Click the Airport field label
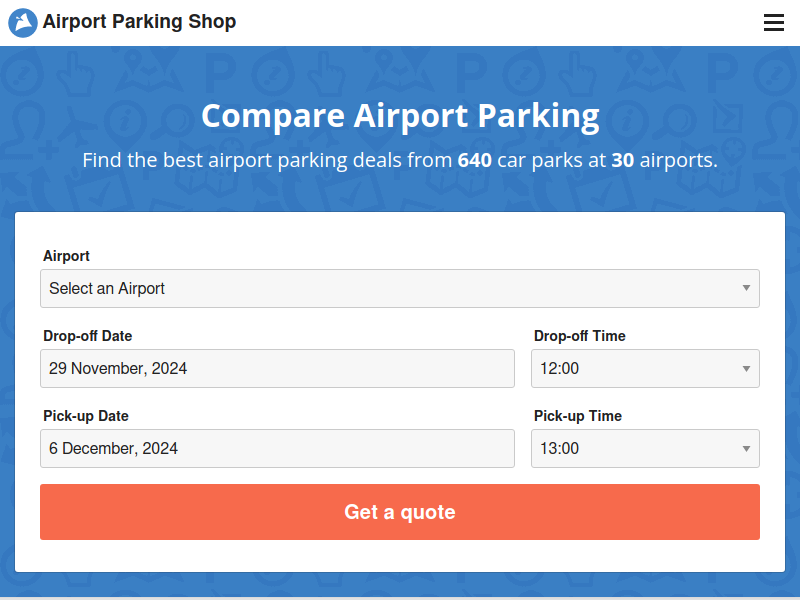 [x=66, y=256]
